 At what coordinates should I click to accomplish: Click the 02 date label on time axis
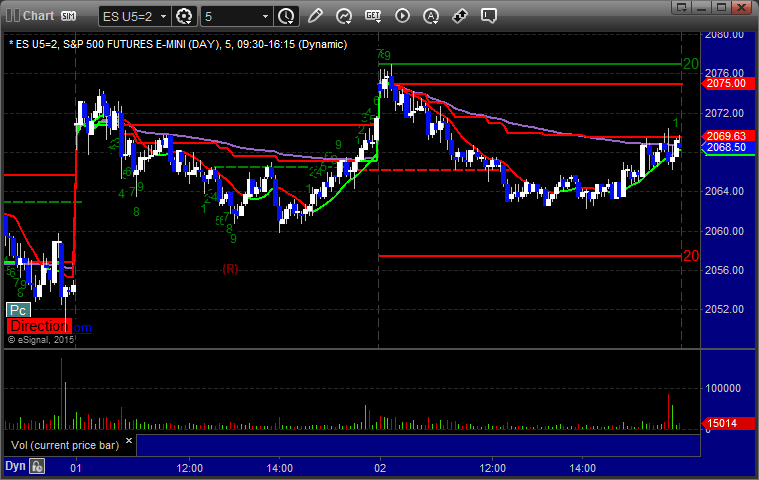(380, 468)
